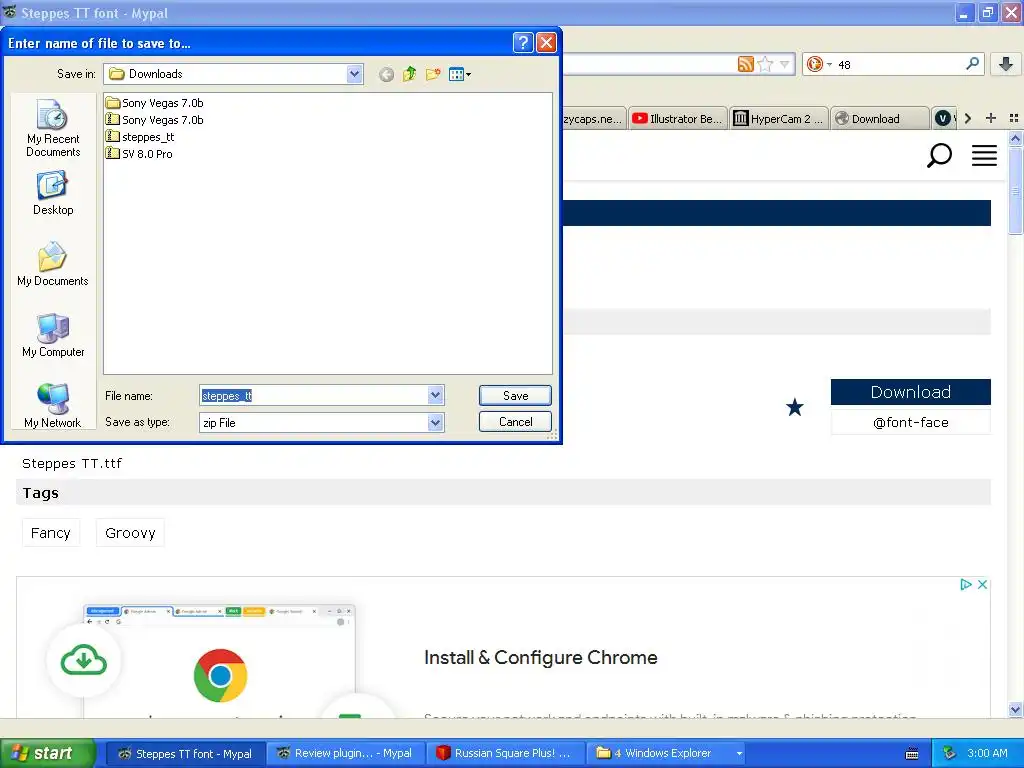Open the browser downloads arrow button
The image size is (1024, 768).
coord(1006,64)
